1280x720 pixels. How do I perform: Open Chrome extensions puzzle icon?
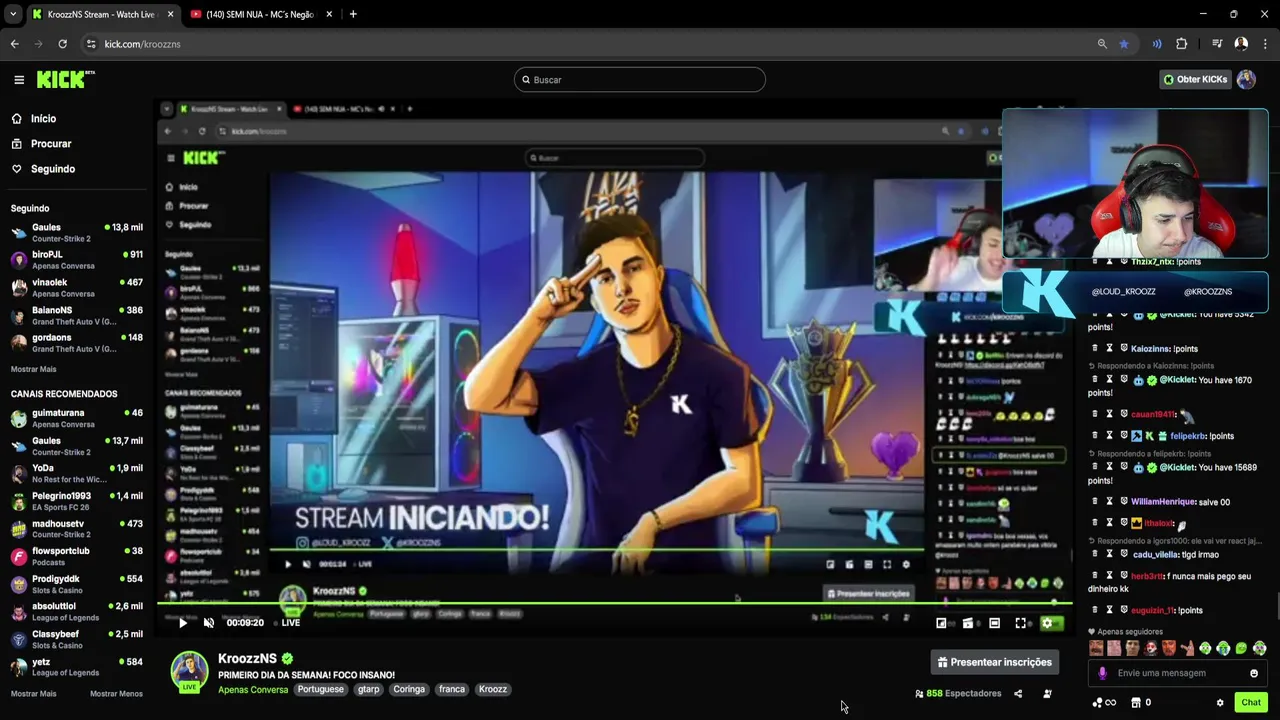[1182, 44]
